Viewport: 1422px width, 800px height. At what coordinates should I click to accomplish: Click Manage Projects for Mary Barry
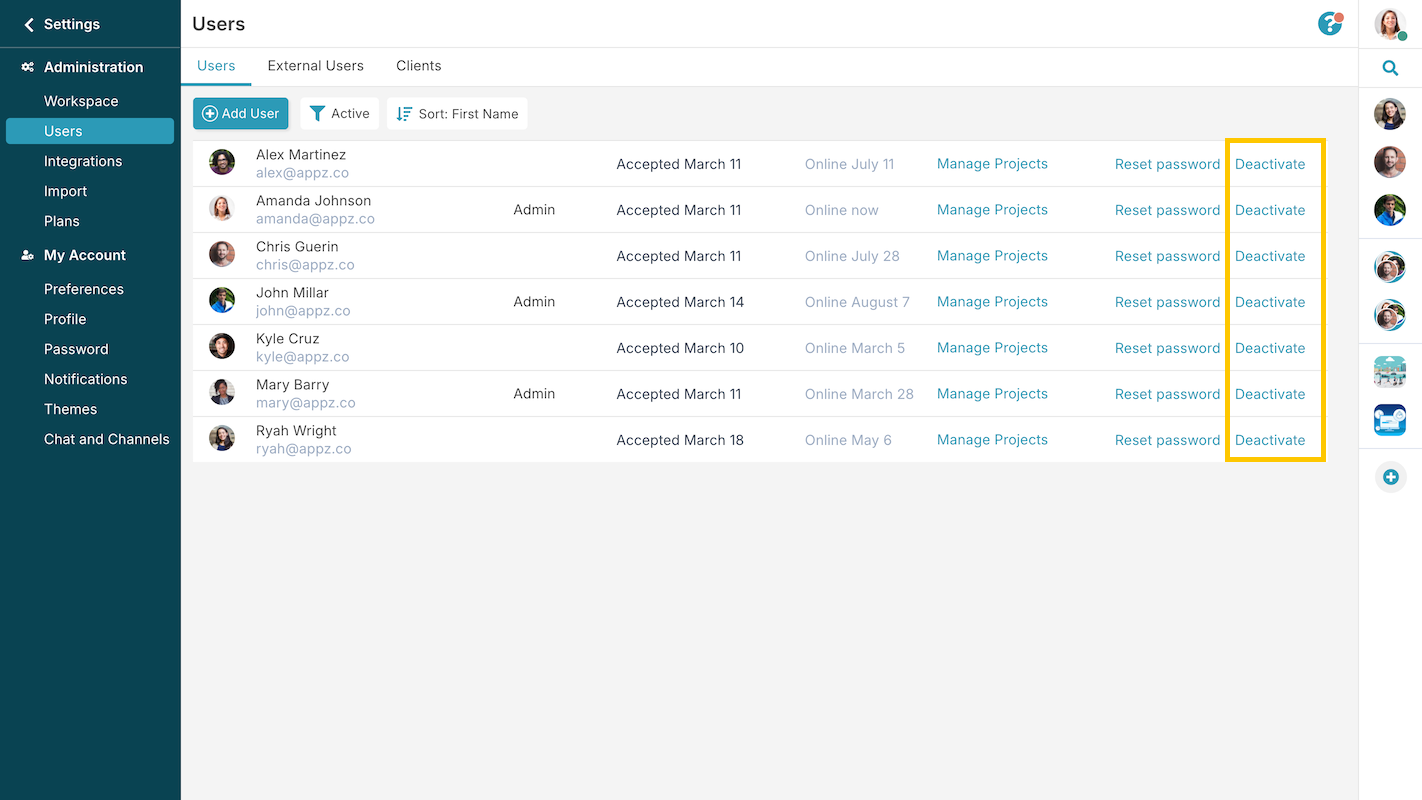pyautogui.click(x=992, y=394)
